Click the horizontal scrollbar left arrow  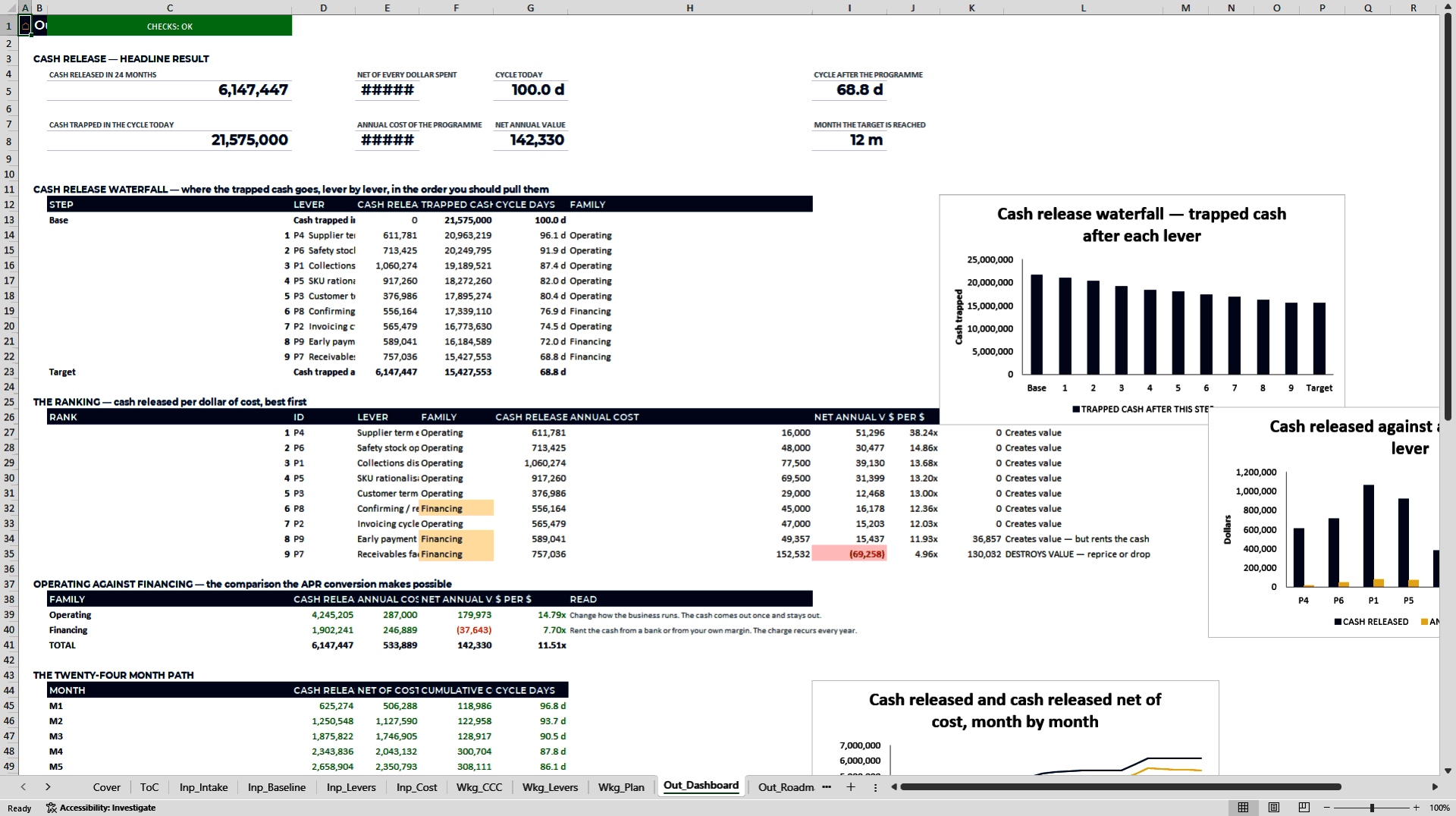point(894,787)
